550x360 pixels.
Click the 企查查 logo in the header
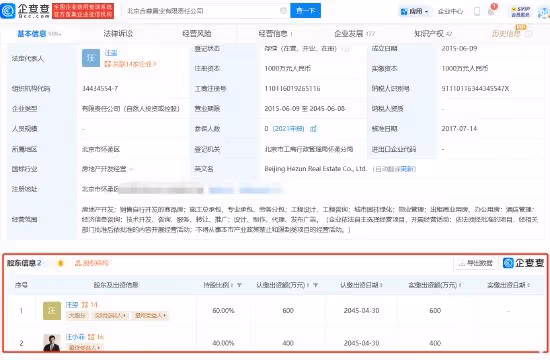point(25,11)
